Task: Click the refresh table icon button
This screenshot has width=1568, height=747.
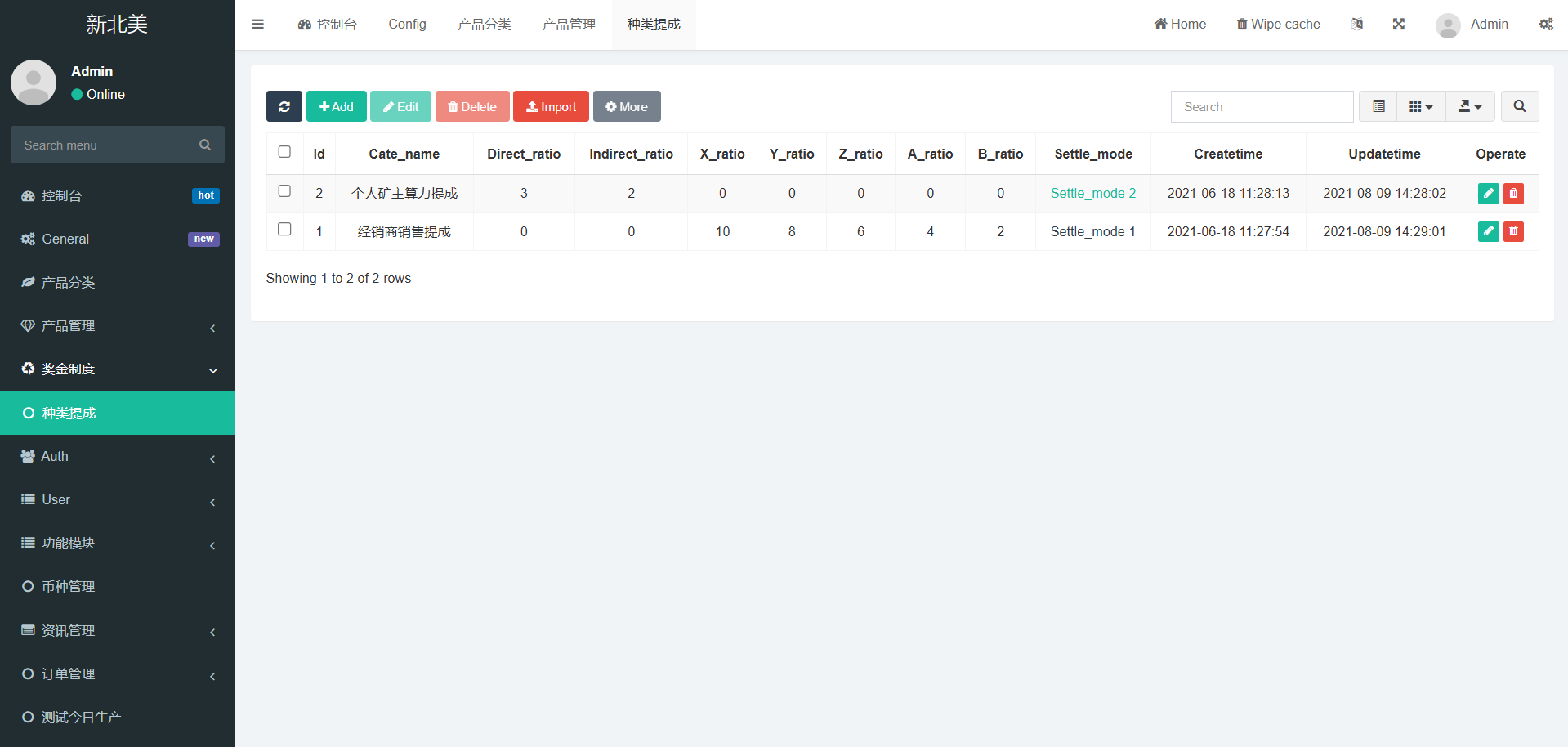Action: click(x=284, y=106)
